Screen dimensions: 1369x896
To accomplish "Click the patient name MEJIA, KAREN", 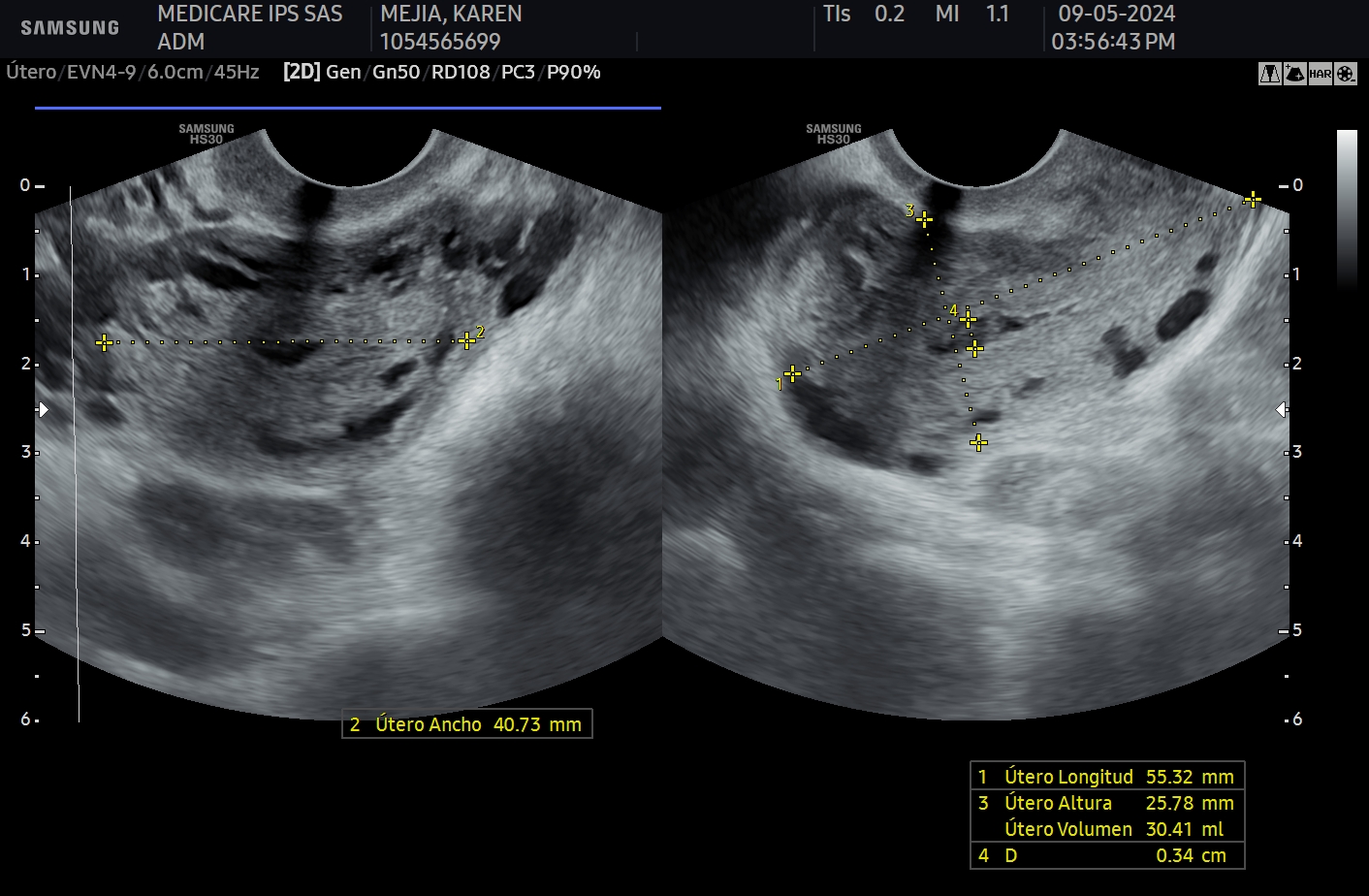I will [451, 14].
